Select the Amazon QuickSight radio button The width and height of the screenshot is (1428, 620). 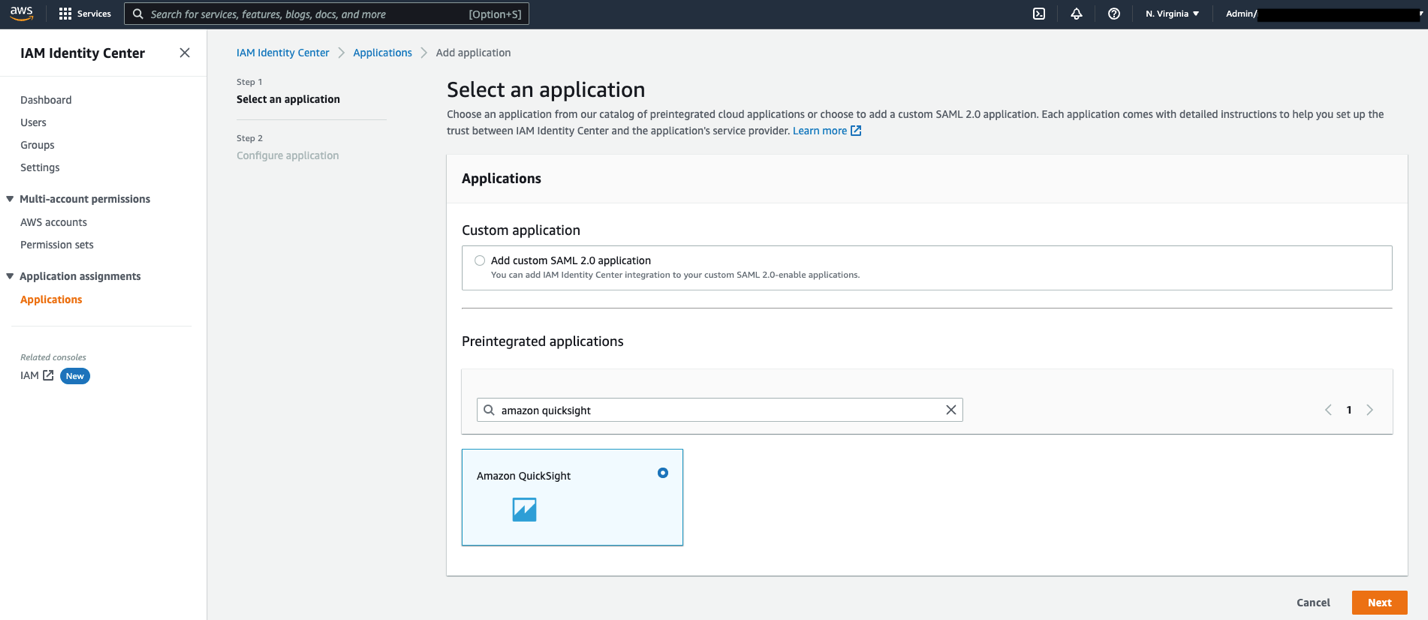[663, 473]
